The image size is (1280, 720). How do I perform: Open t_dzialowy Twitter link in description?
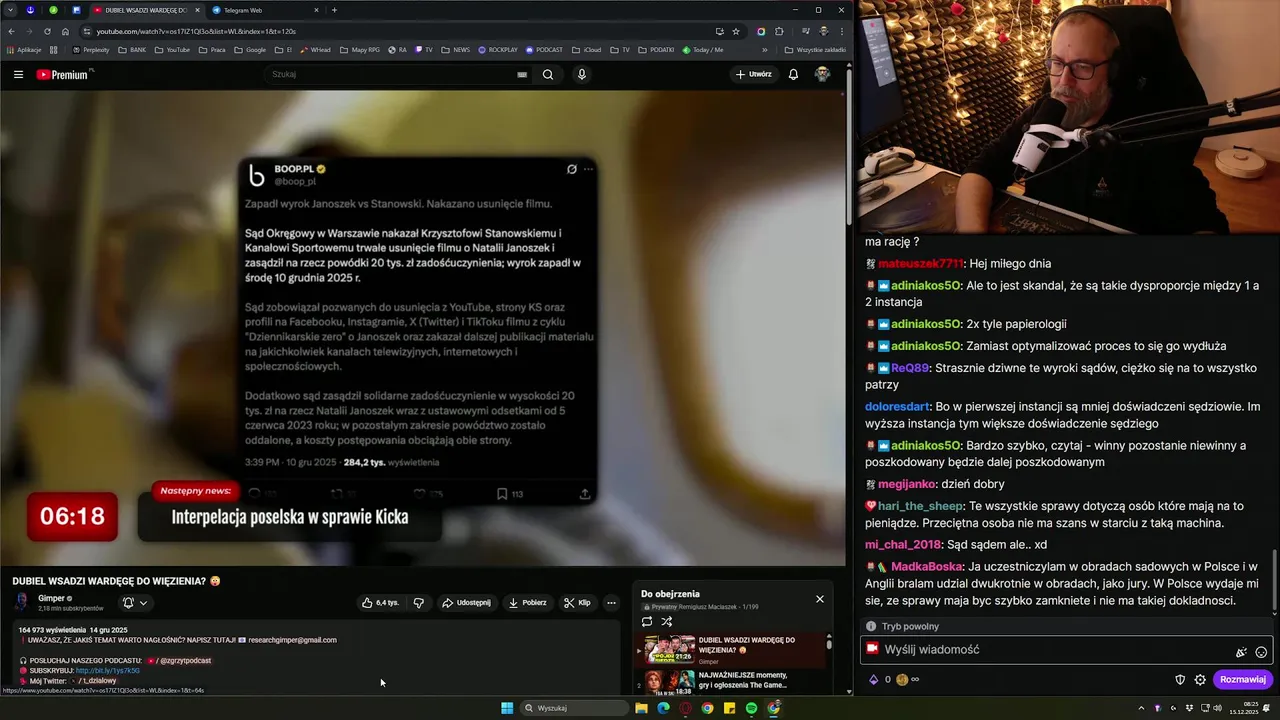(92, 681)
